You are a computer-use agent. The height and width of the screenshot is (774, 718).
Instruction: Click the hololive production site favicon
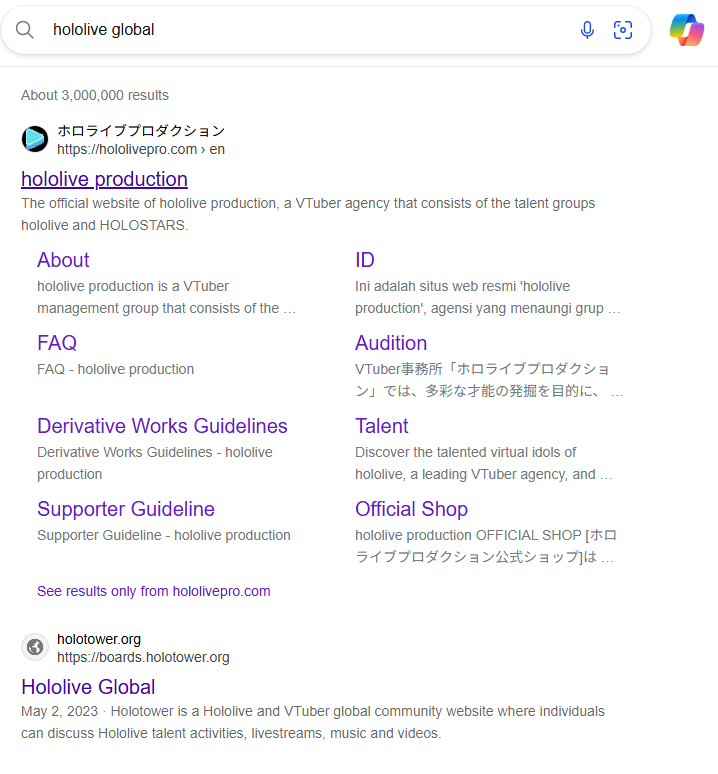(35, 139)
